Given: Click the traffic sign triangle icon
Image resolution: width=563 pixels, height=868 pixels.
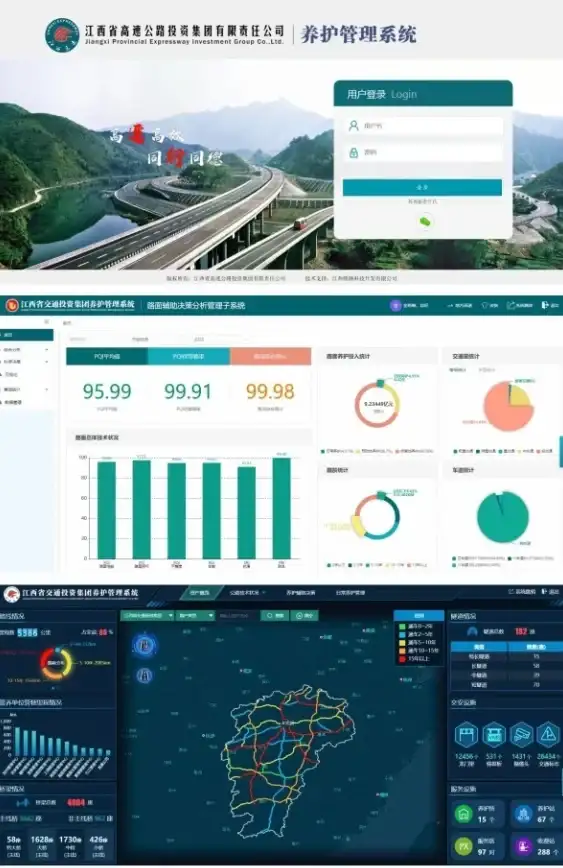Looking at the screenshot, I should pyautogui.click(x=548, y=735).
